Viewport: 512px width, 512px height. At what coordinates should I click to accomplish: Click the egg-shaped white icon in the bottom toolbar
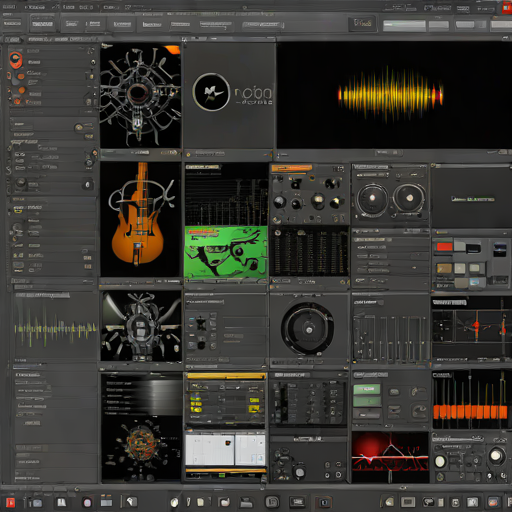click(174, 502)
